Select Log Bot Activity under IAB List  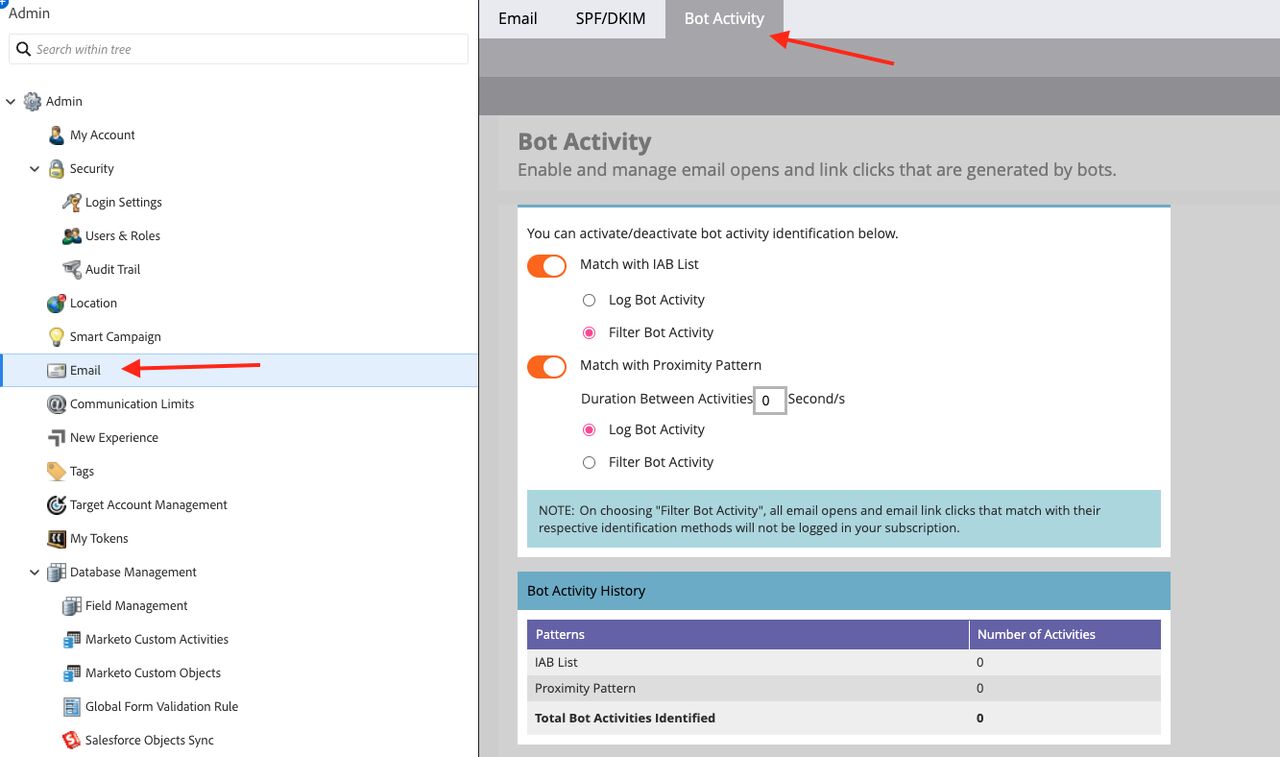(x=589, y=300)
